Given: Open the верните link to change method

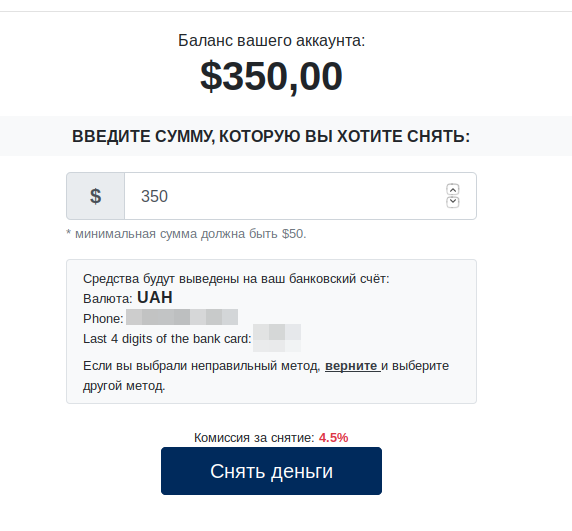Looking at the screenshot, I should click(352, 366).
